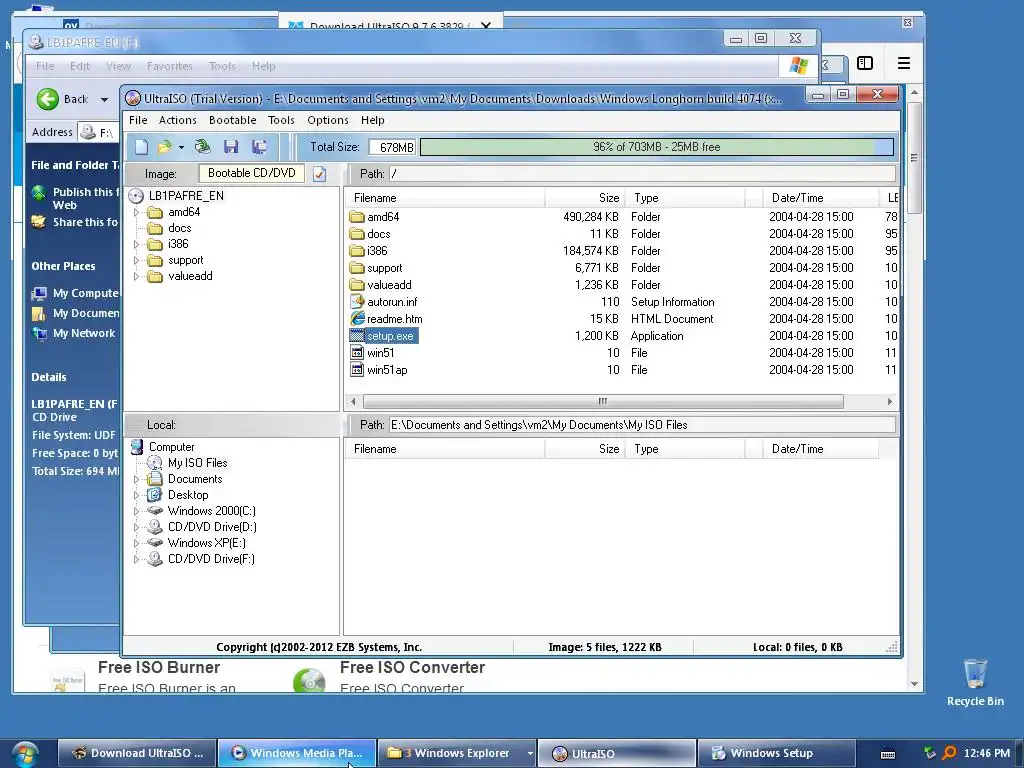This screenshot has width=1024, height=768.
Task: Switch to Windows Setup taskbar button
Action: tap(776, 753)
